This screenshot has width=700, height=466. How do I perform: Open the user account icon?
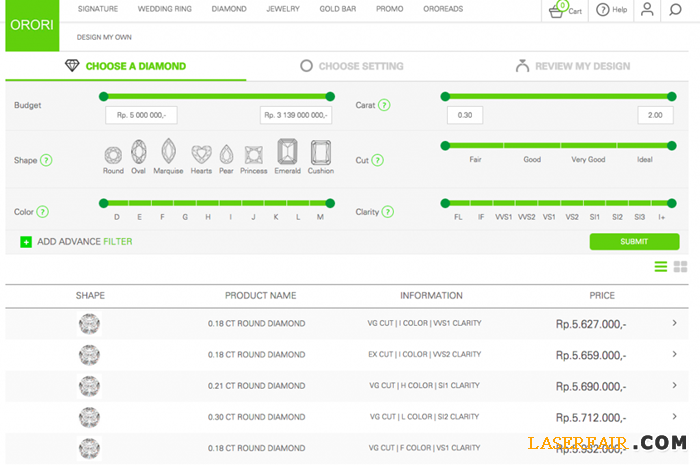click(647, 10)
